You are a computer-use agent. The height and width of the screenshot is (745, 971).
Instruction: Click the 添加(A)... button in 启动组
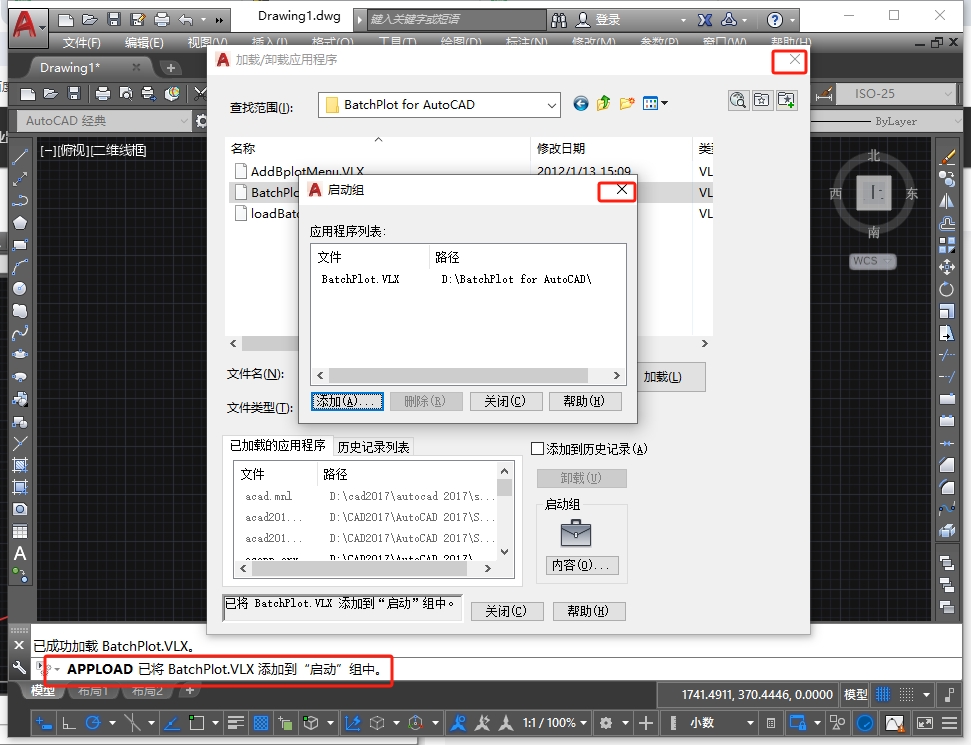pos(346,401)
